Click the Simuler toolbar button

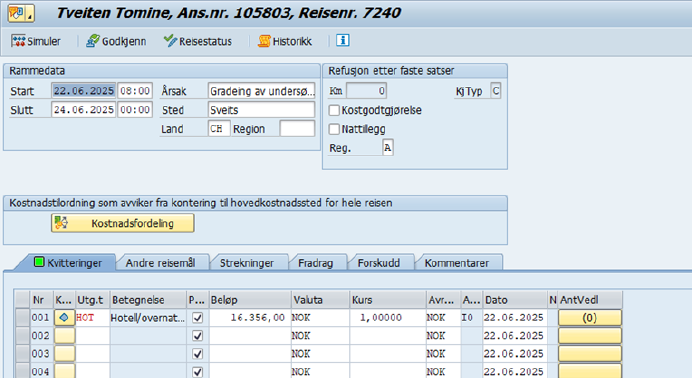(x=36, y=41)
